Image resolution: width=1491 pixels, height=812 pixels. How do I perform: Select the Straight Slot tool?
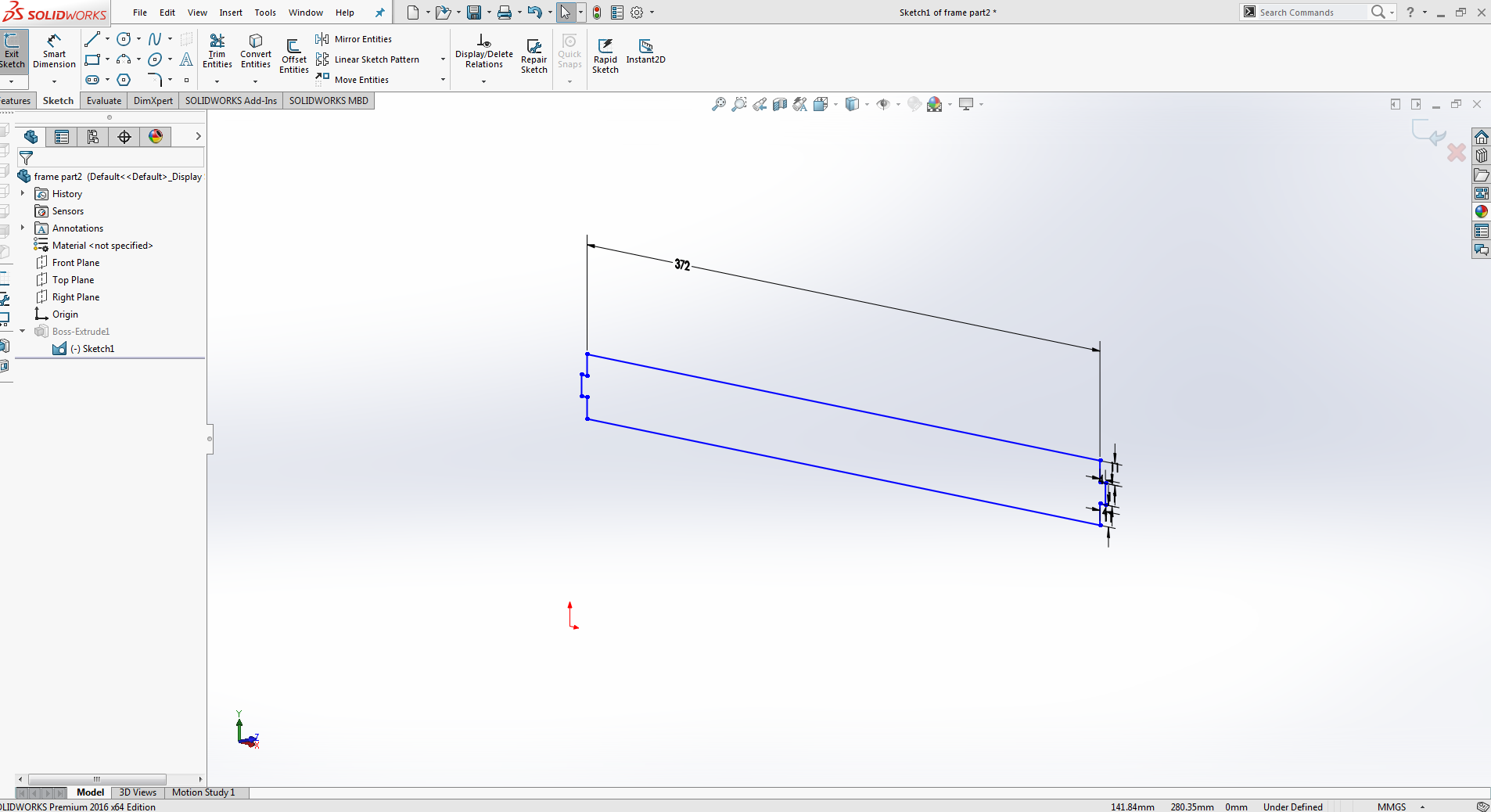92,80
